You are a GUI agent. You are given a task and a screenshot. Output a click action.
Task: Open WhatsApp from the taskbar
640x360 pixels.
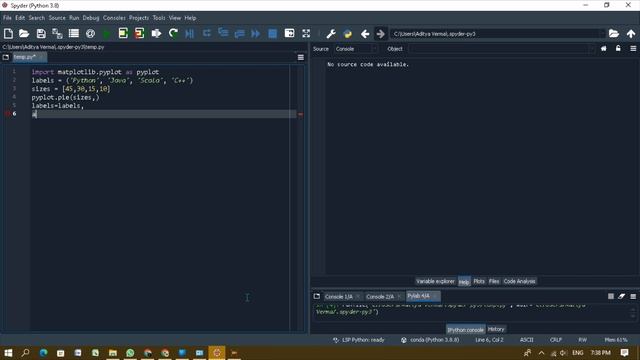pyautogui.click(x=130, y=353)
